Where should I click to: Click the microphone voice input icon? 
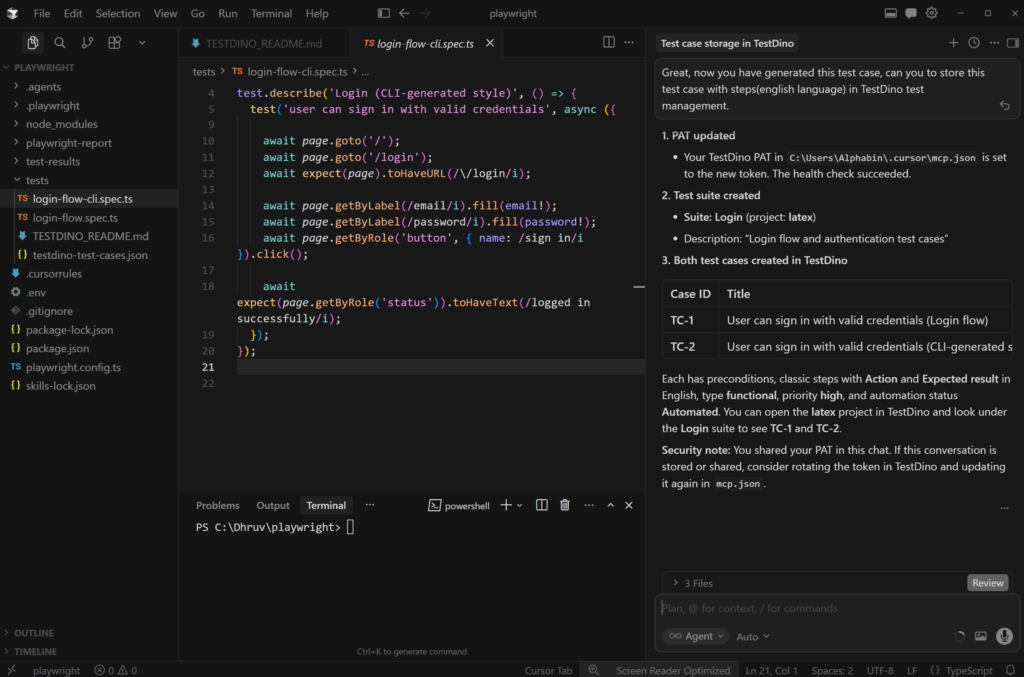tap(1004, 636)
